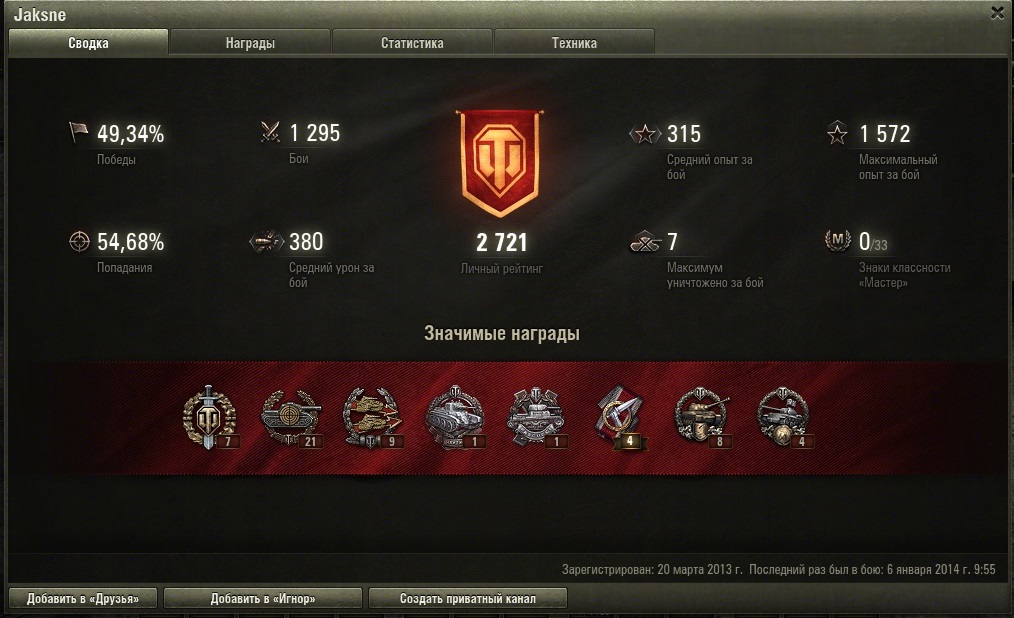
Task: Click the red personal rating banner emblem
Action: [x=500, y=163]
